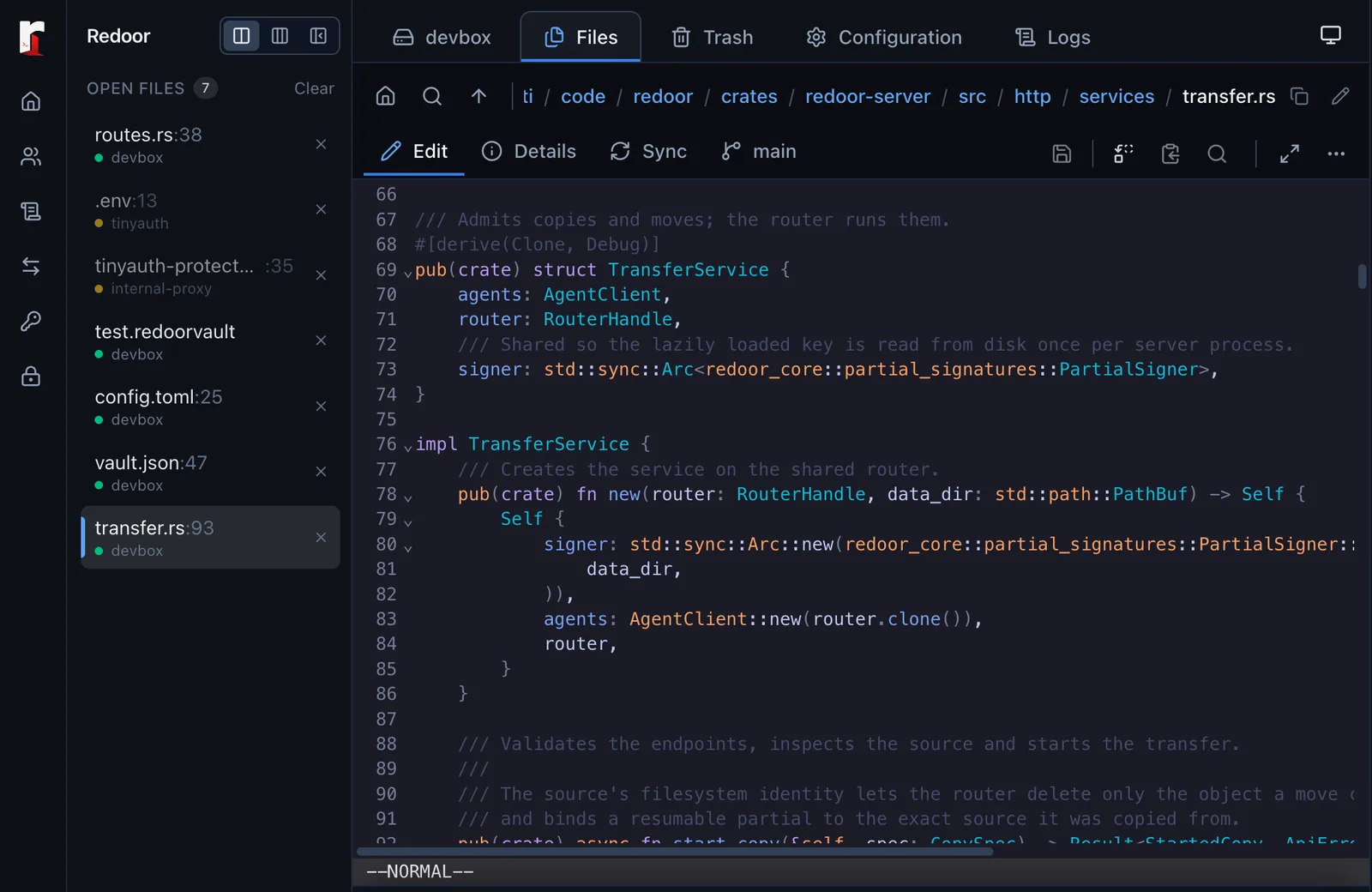Collapse the TransferService struct at line 69

[408, 273]
